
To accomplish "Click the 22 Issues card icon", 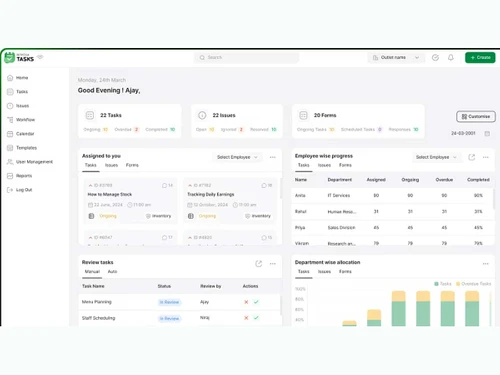I will pos(202,115).
